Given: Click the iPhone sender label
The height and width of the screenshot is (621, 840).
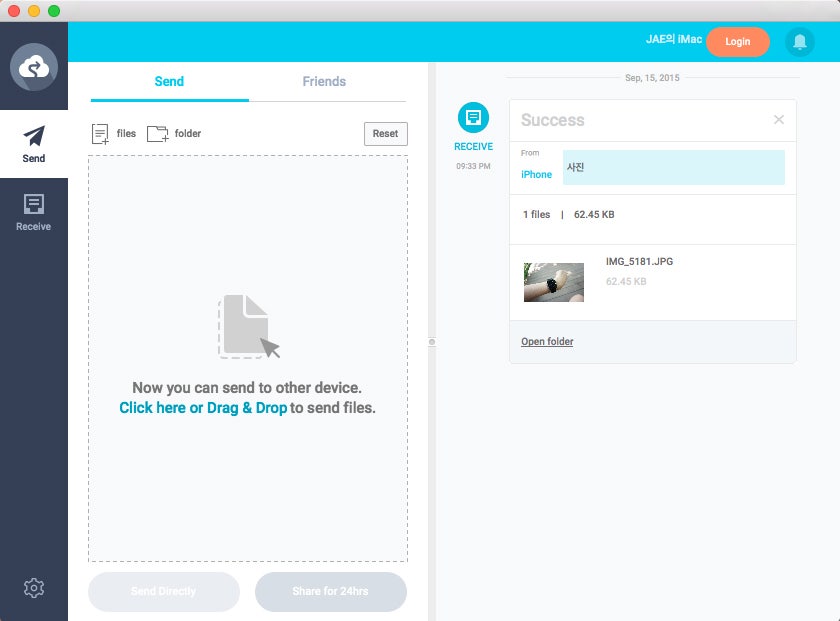Looking at the screenshot, I should [536, 175].
